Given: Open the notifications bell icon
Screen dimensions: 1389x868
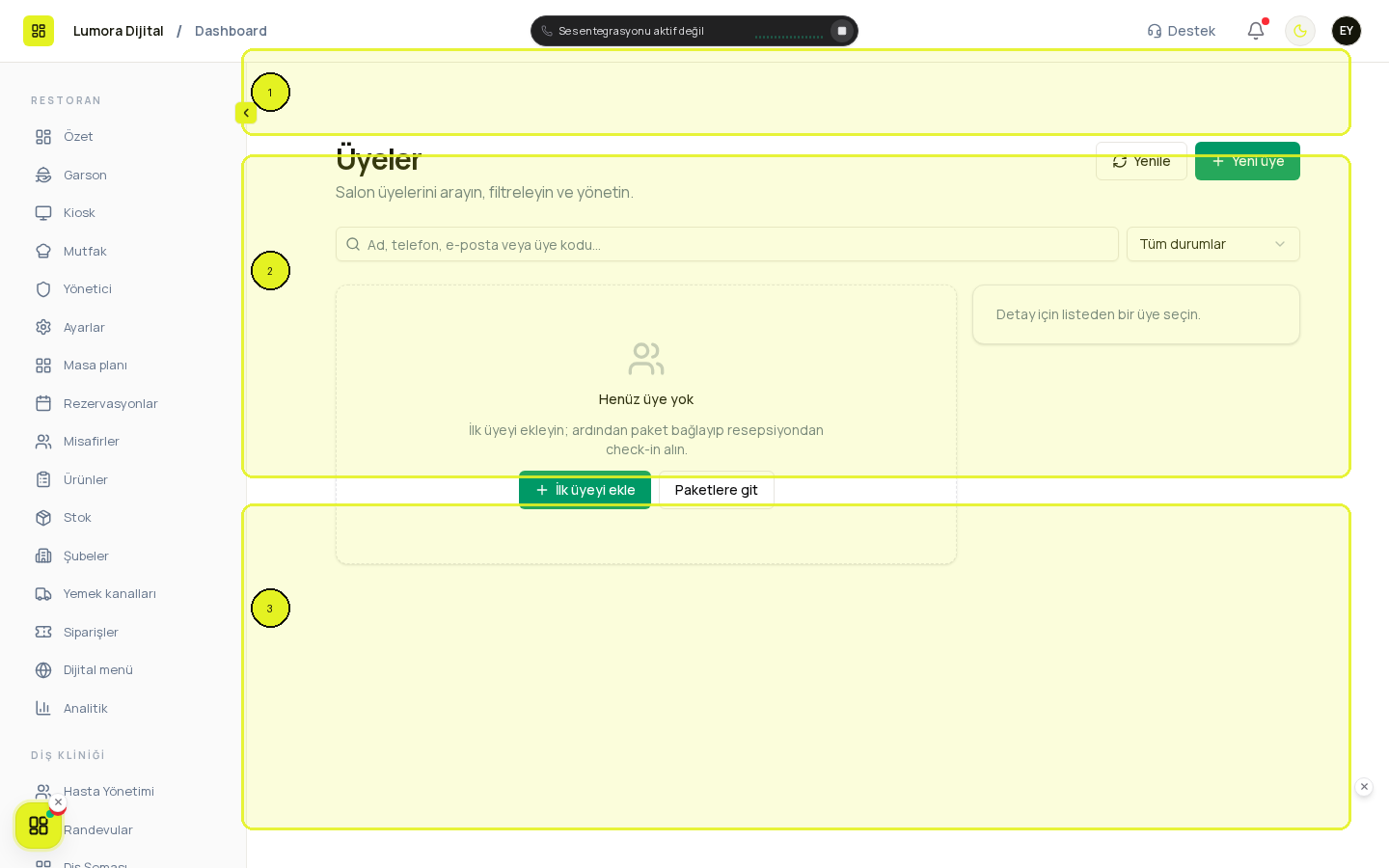Looking at the screenshot, I should (x=1256, y=31).
